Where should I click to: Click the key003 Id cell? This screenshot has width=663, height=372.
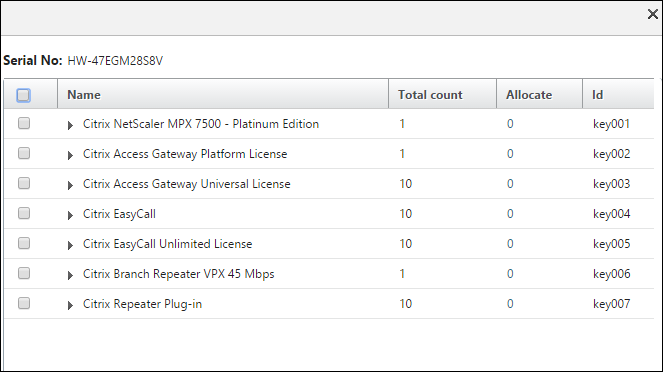(611, 184)
